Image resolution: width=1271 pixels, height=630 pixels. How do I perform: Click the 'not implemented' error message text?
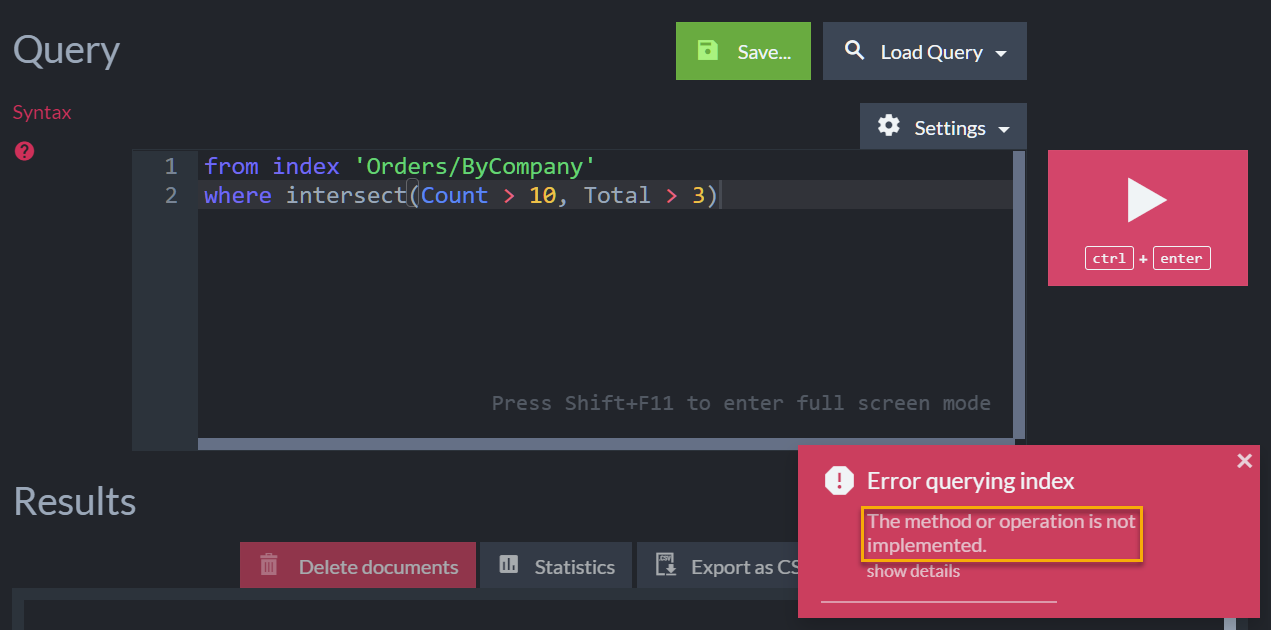tap(1001, 533)
